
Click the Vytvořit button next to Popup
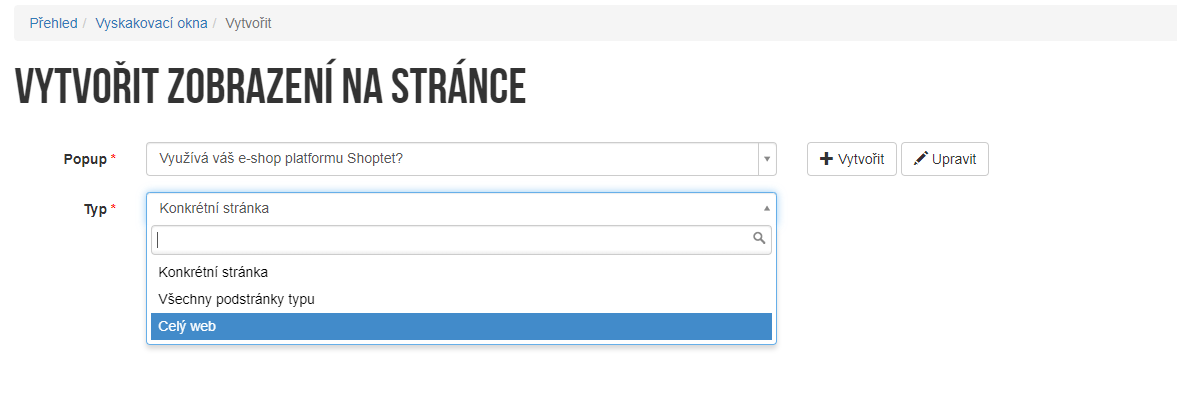point(852,159)
